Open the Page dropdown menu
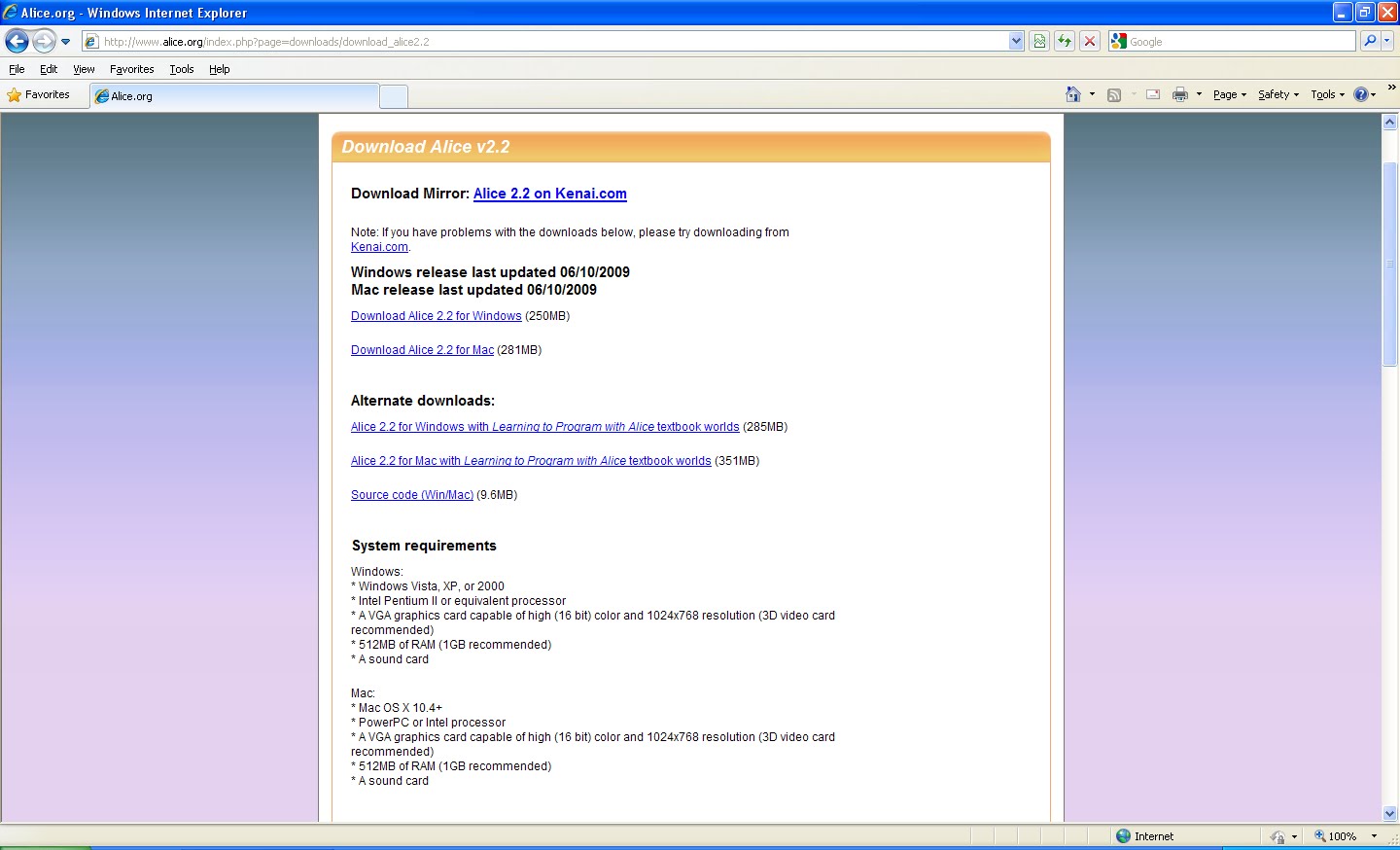 [1230, 94]
